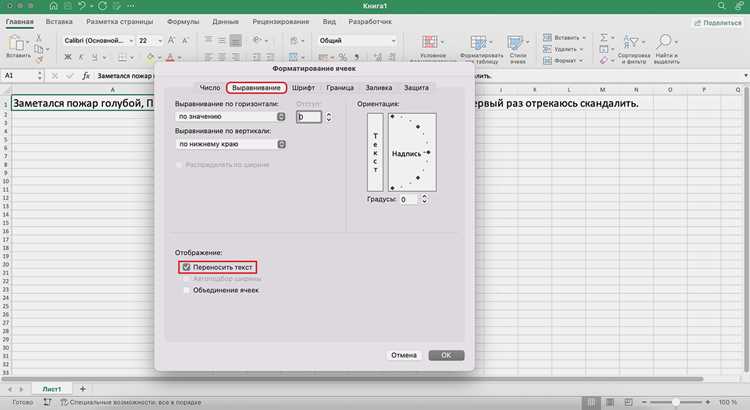The height and width of the screenshot is (410, 750).
Task: Click the Cell Styles icon
Action: [x=515, y=43]
